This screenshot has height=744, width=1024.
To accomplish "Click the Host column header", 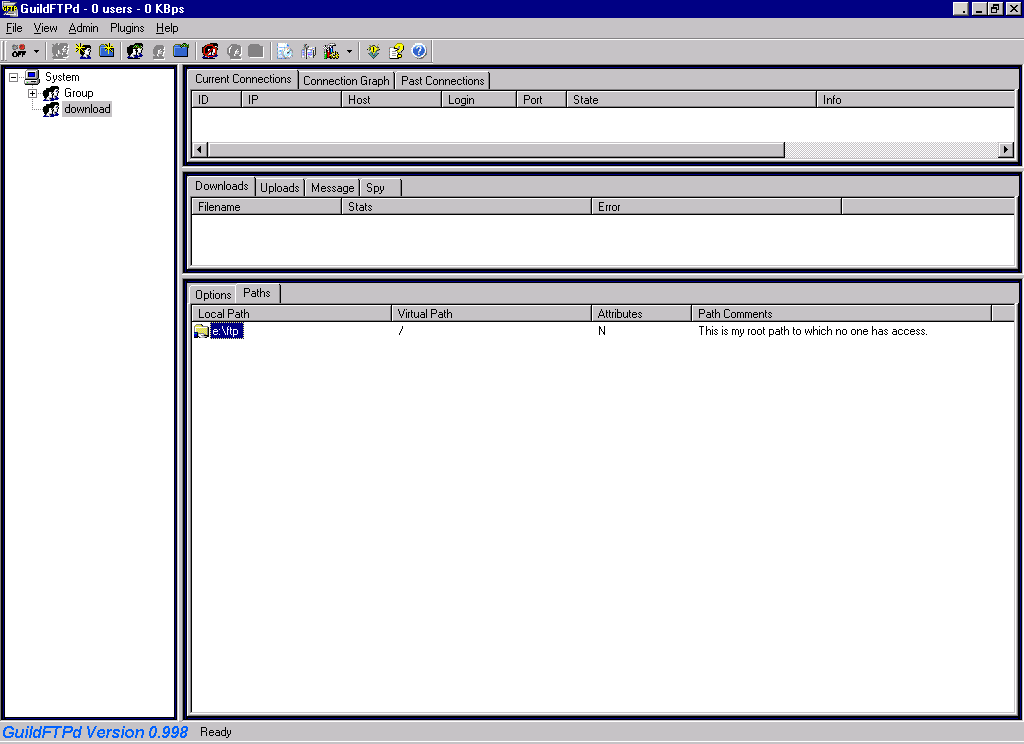I will [391, 100].
